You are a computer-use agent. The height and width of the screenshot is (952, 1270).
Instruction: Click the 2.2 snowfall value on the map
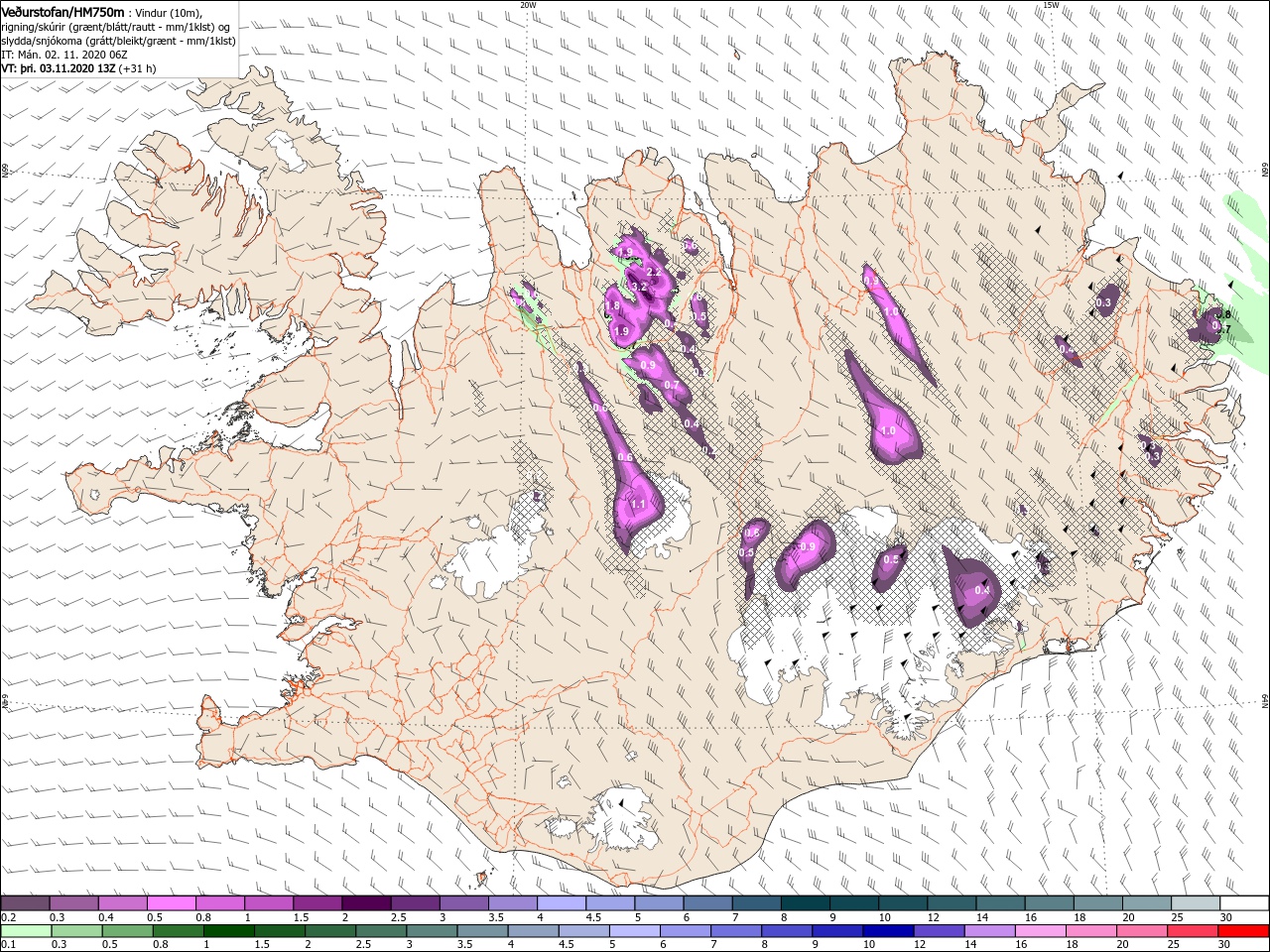[653, 272]
